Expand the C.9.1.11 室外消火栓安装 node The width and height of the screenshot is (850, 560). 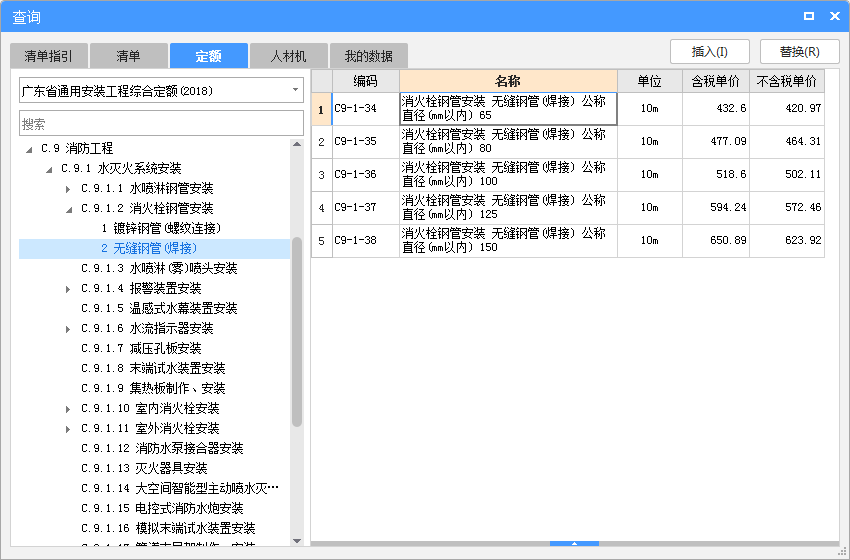point(68,429)
